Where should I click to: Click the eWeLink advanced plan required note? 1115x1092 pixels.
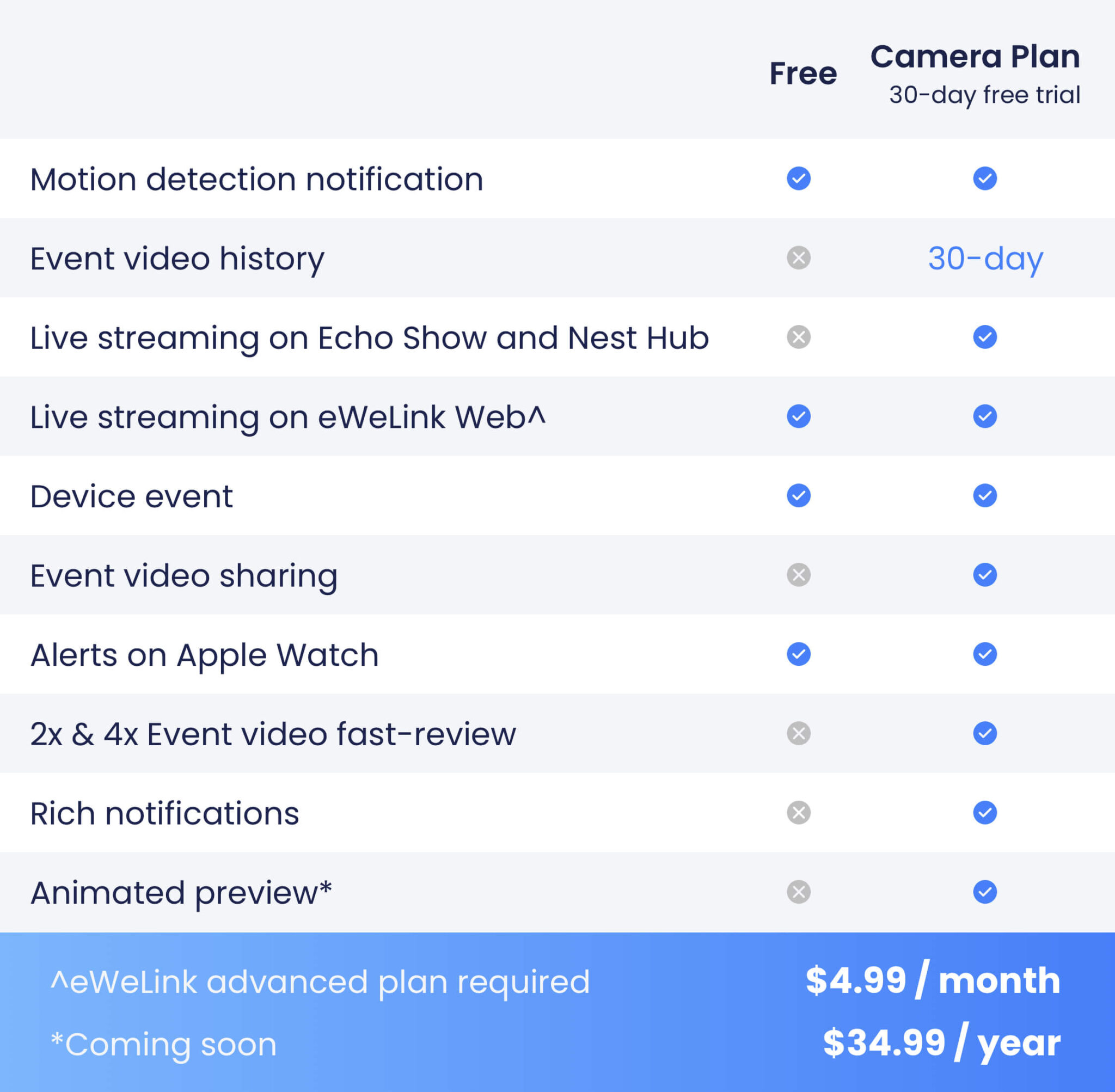coord(320,982)
